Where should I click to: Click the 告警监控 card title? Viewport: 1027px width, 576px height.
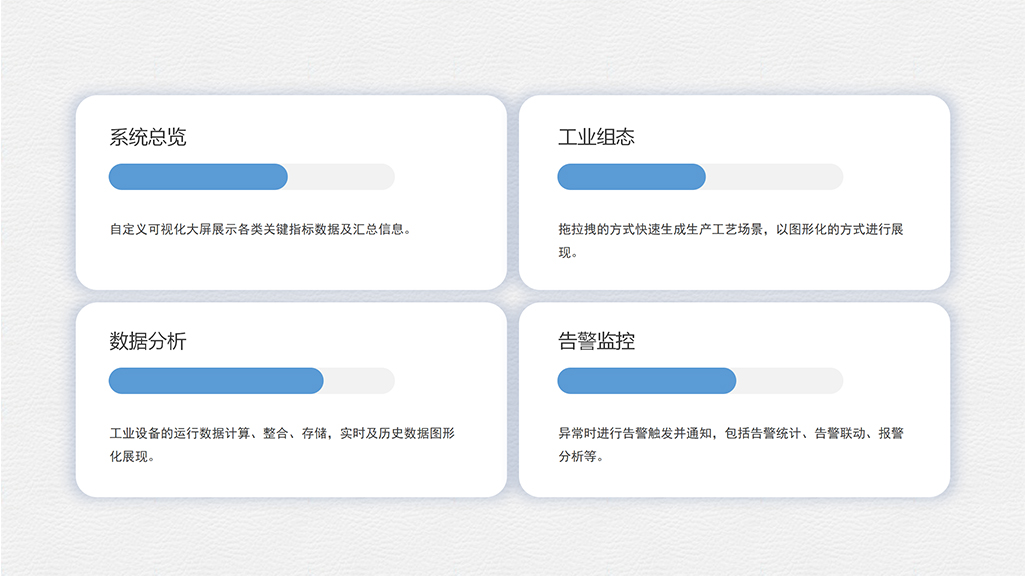tap(596, 341)
